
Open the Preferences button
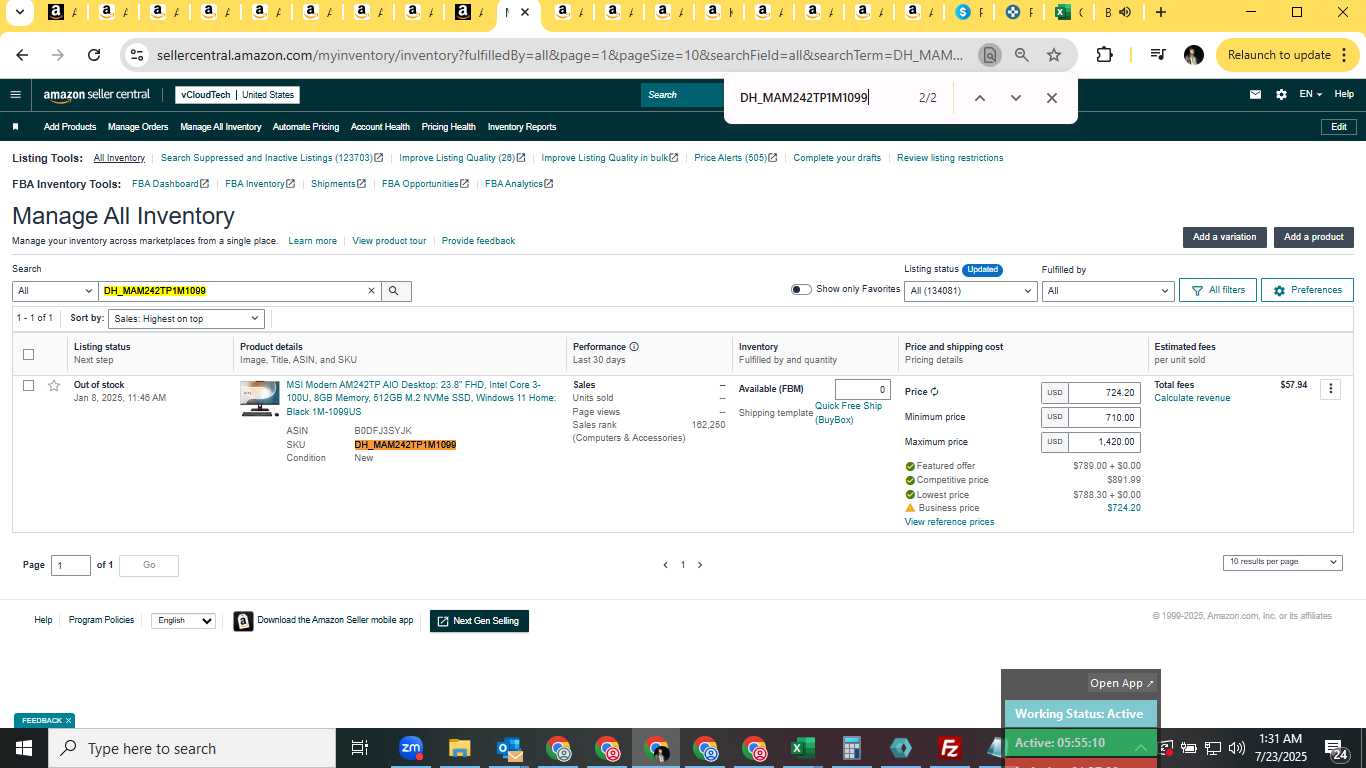pos(1307,290)
